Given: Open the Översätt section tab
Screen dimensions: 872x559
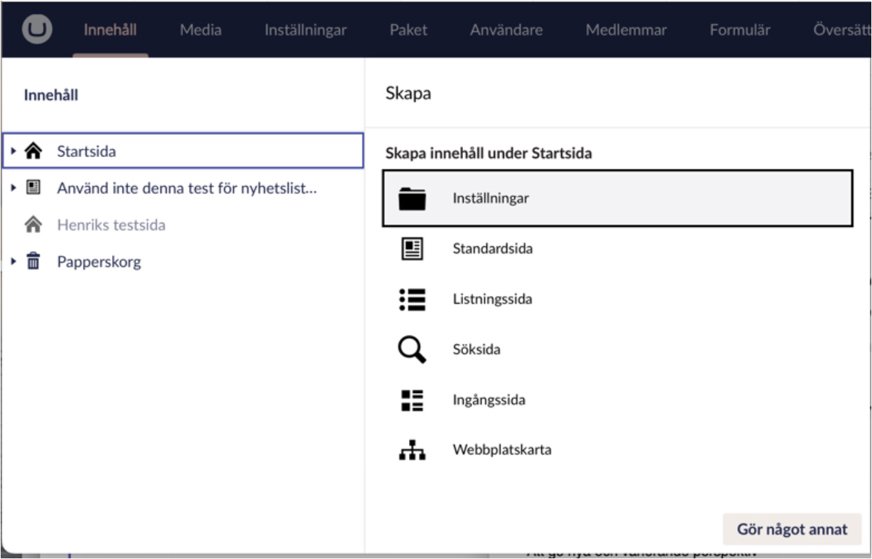Looking at the screenshot, I should pos(841,29).
